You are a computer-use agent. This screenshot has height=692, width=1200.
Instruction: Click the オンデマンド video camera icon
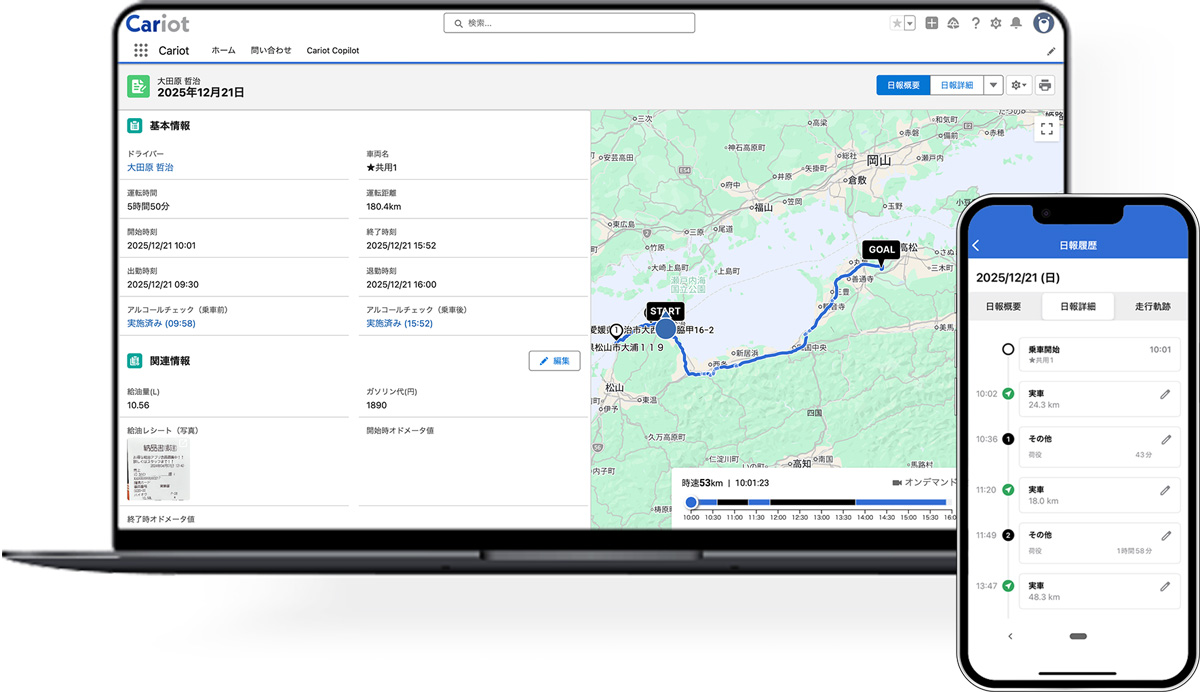click(x=897, y=482)
